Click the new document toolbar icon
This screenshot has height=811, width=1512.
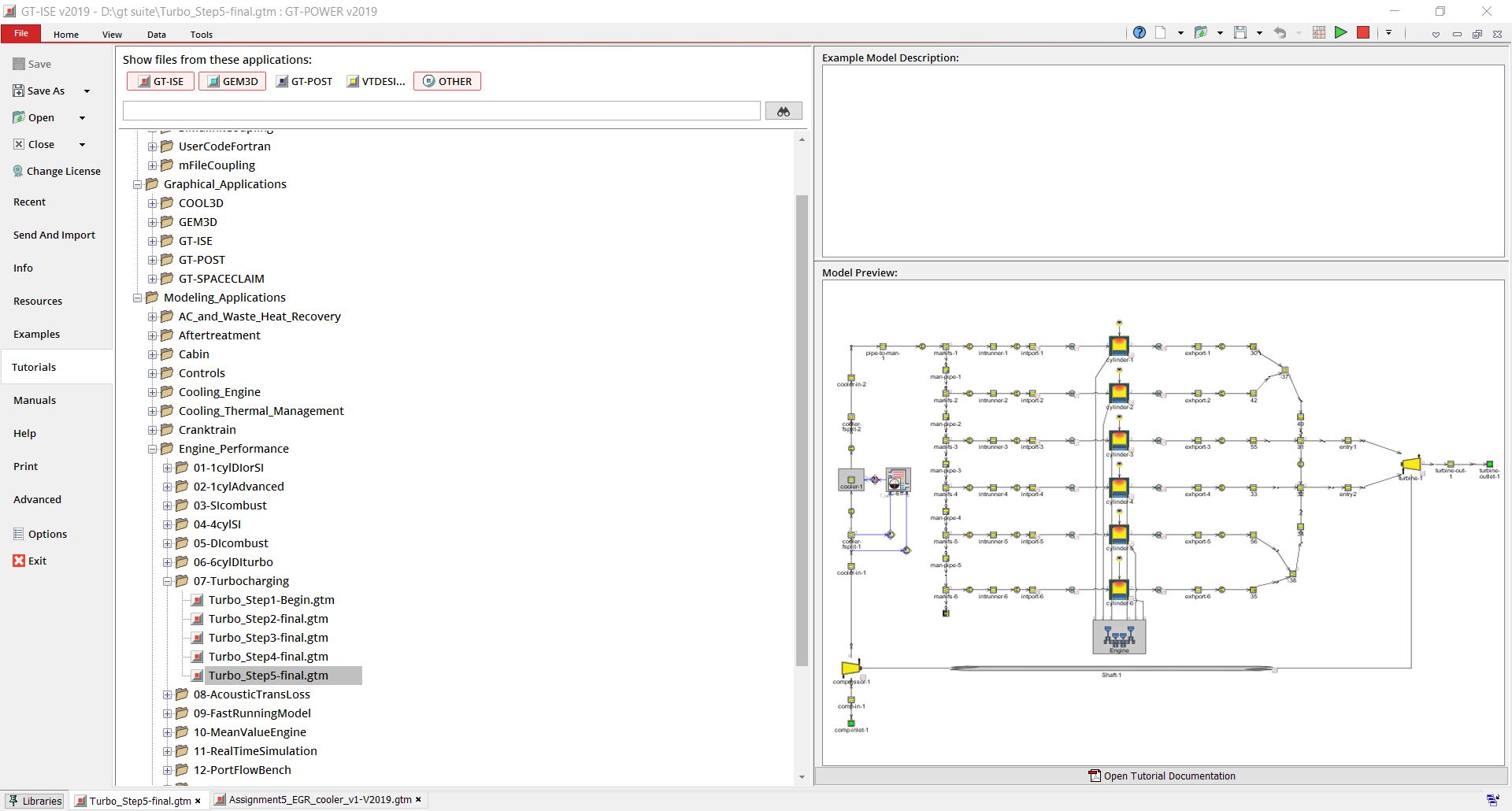pyautogui.click(x=1160, y=32)
